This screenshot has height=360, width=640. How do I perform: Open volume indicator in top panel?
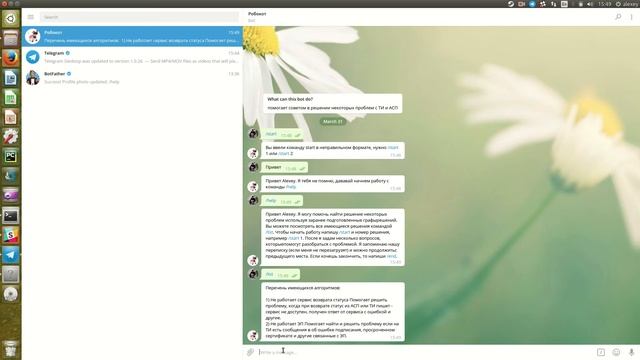point(590,4)
